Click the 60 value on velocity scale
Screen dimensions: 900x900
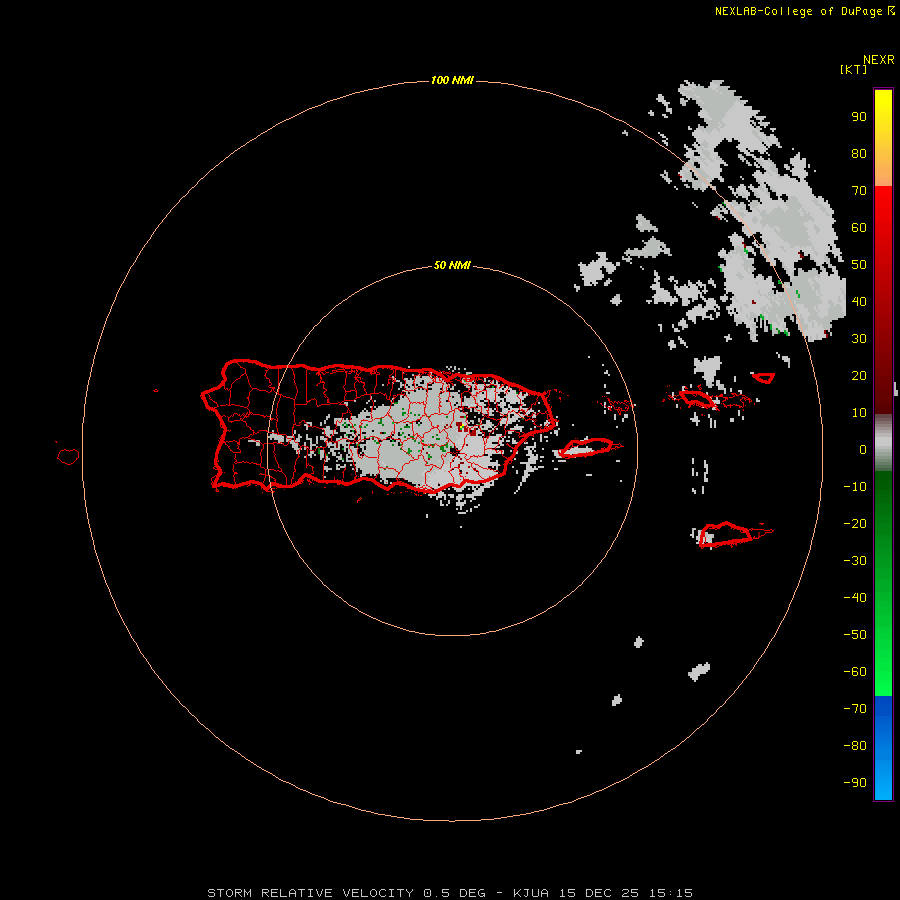tap(859, 227)
